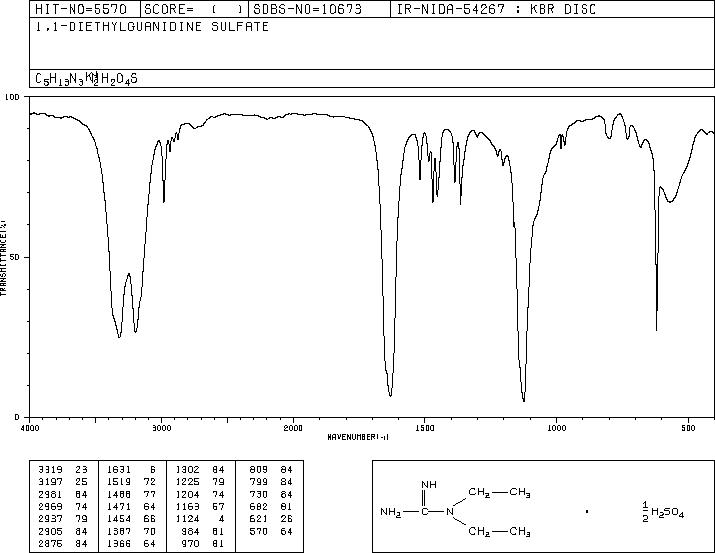
Task: Click the peak table value 2905
Action: (x=50, y=532)
